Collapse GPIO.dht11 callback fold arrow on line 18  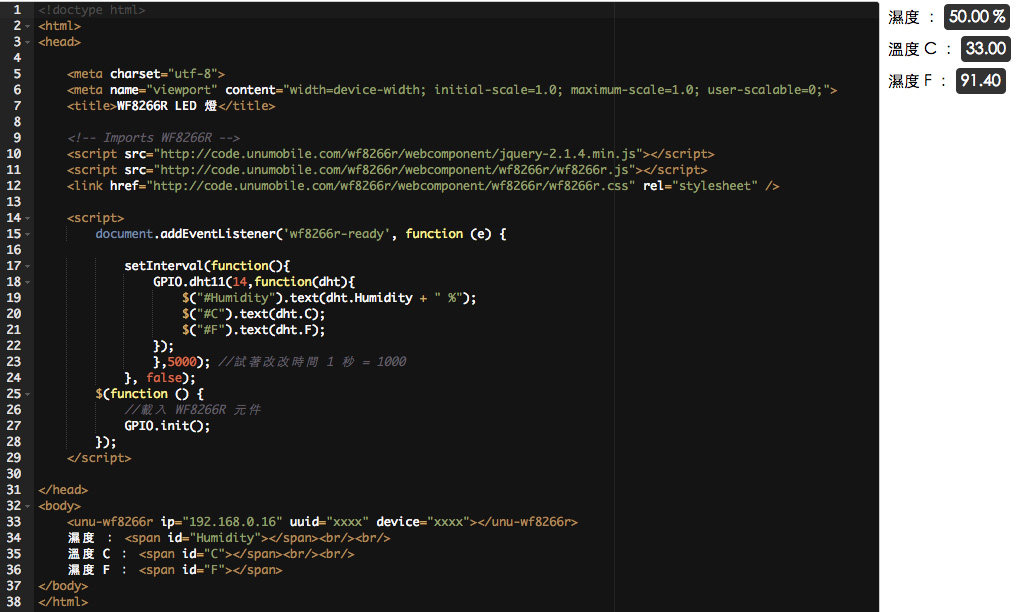click(28, 282)
